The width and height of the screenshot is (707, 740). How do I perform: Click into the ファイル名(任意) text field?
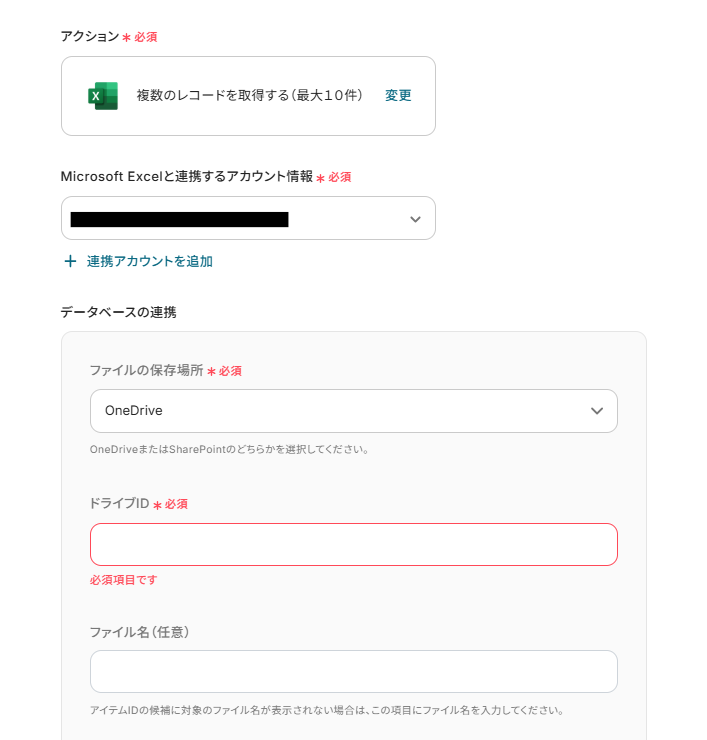[x=353, y=672]
